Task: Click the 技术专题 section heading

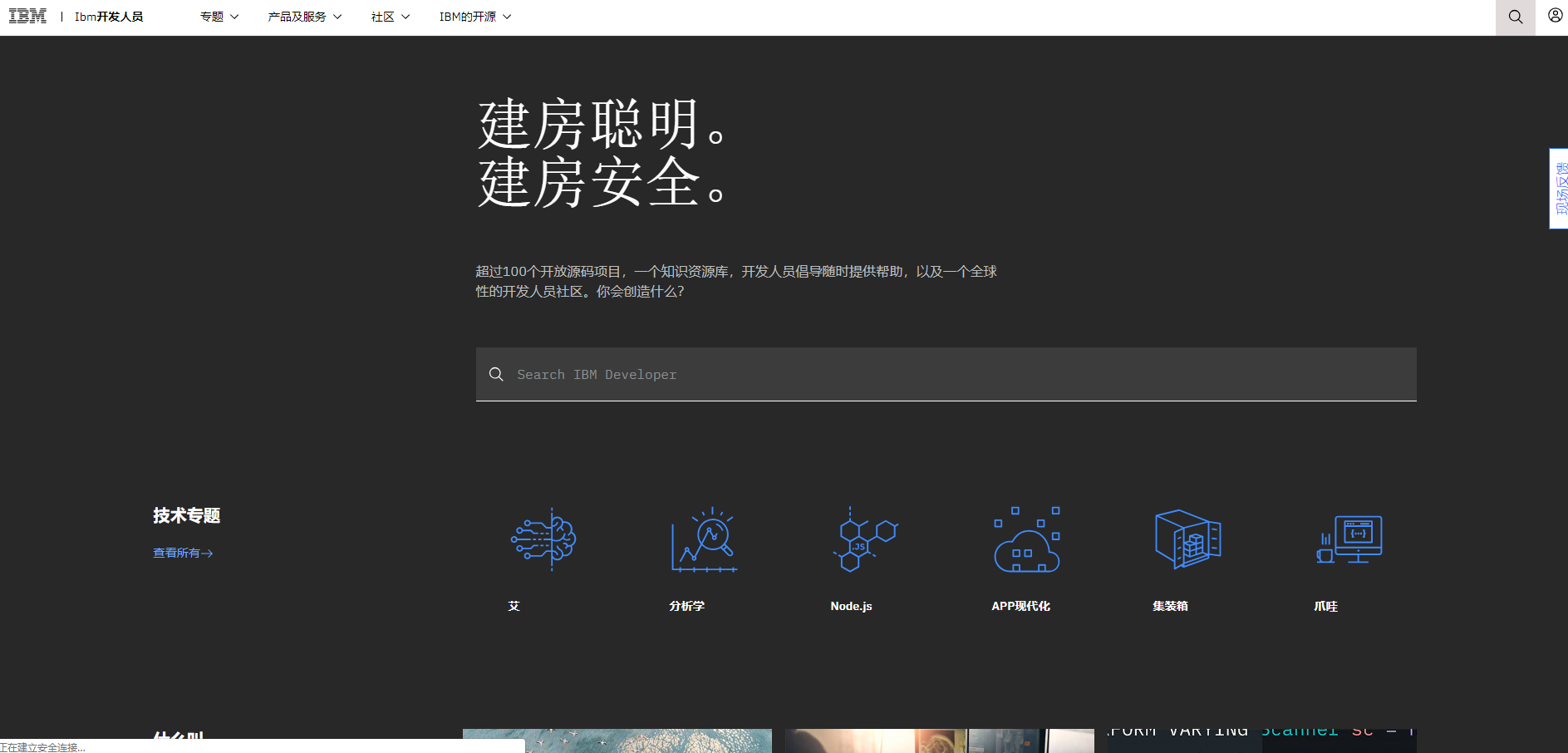Action: (x=187, y=515)
